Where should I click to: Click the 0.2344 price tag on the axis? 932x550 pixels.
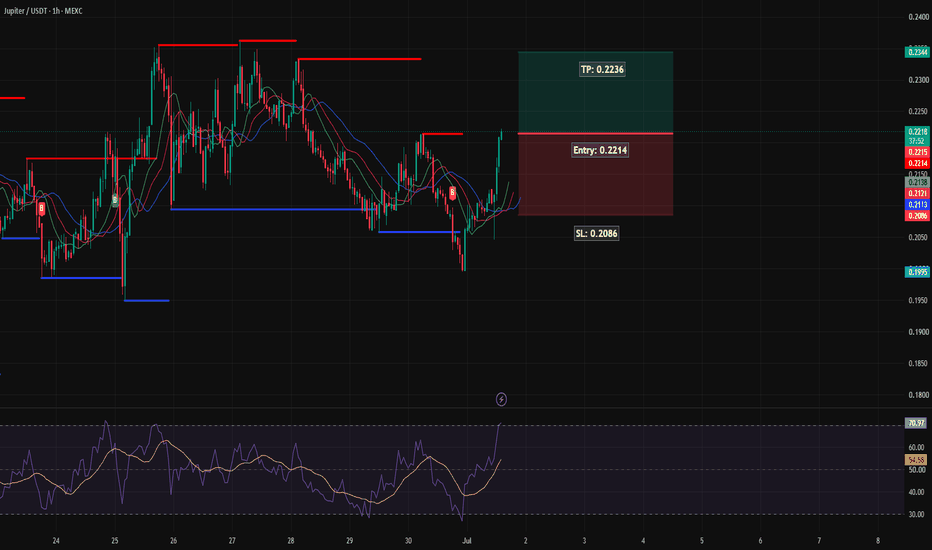click(x=917, y=52)
